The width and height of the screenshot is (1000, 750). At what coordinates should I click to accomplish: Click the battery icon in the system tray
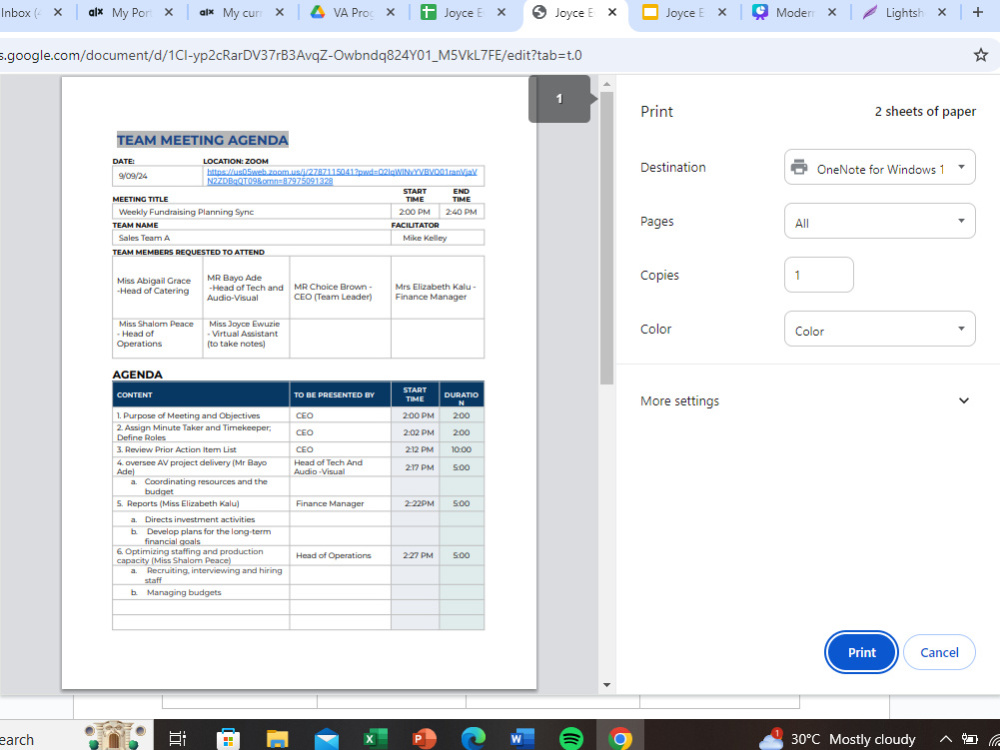[x=969, y=739]
